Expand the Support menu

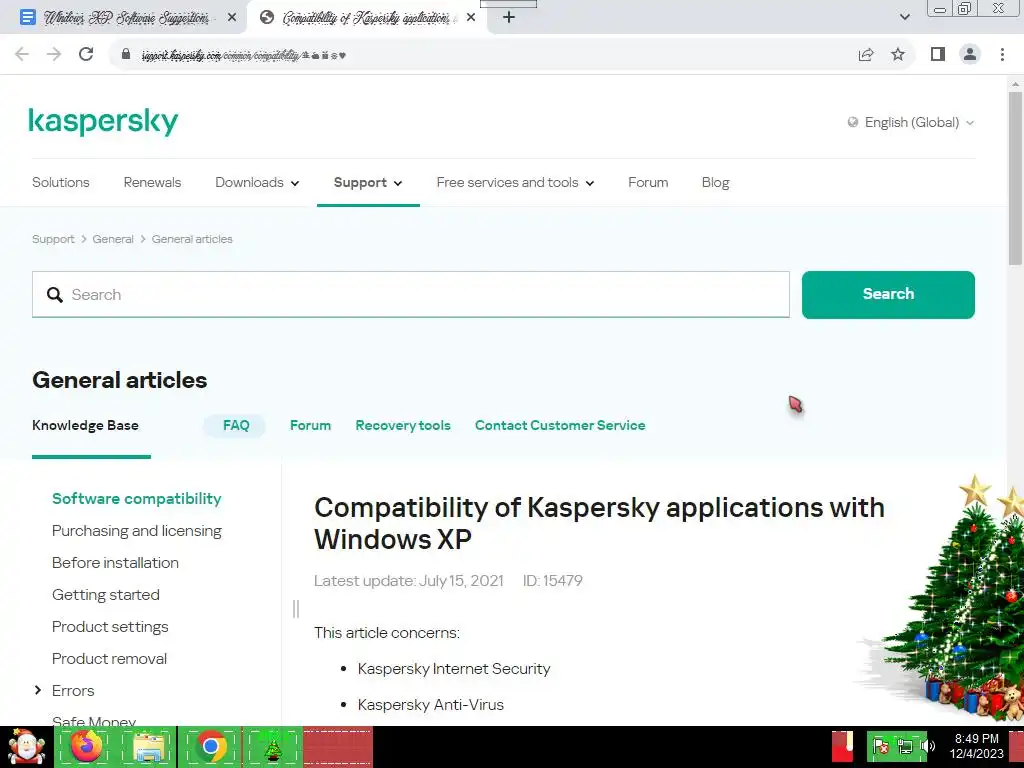click(x=368, y=183)
